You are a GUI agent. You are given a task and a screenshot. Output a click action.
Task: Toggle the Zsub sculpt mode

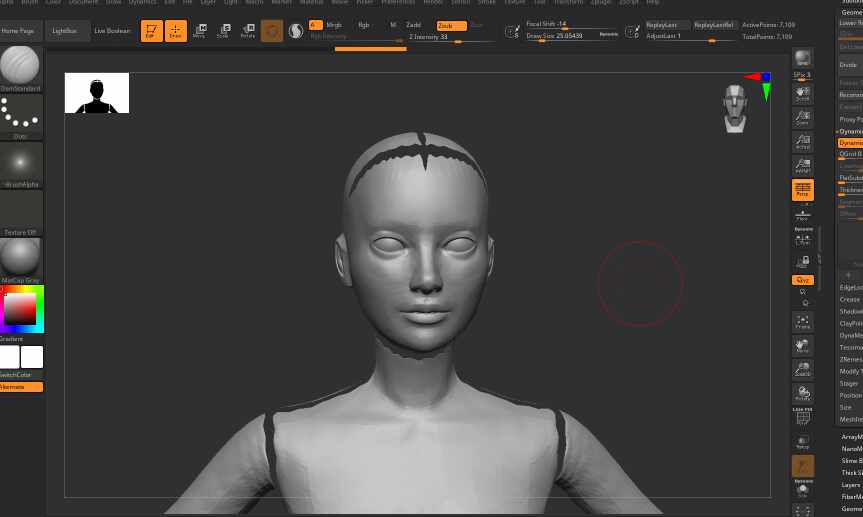451,24
